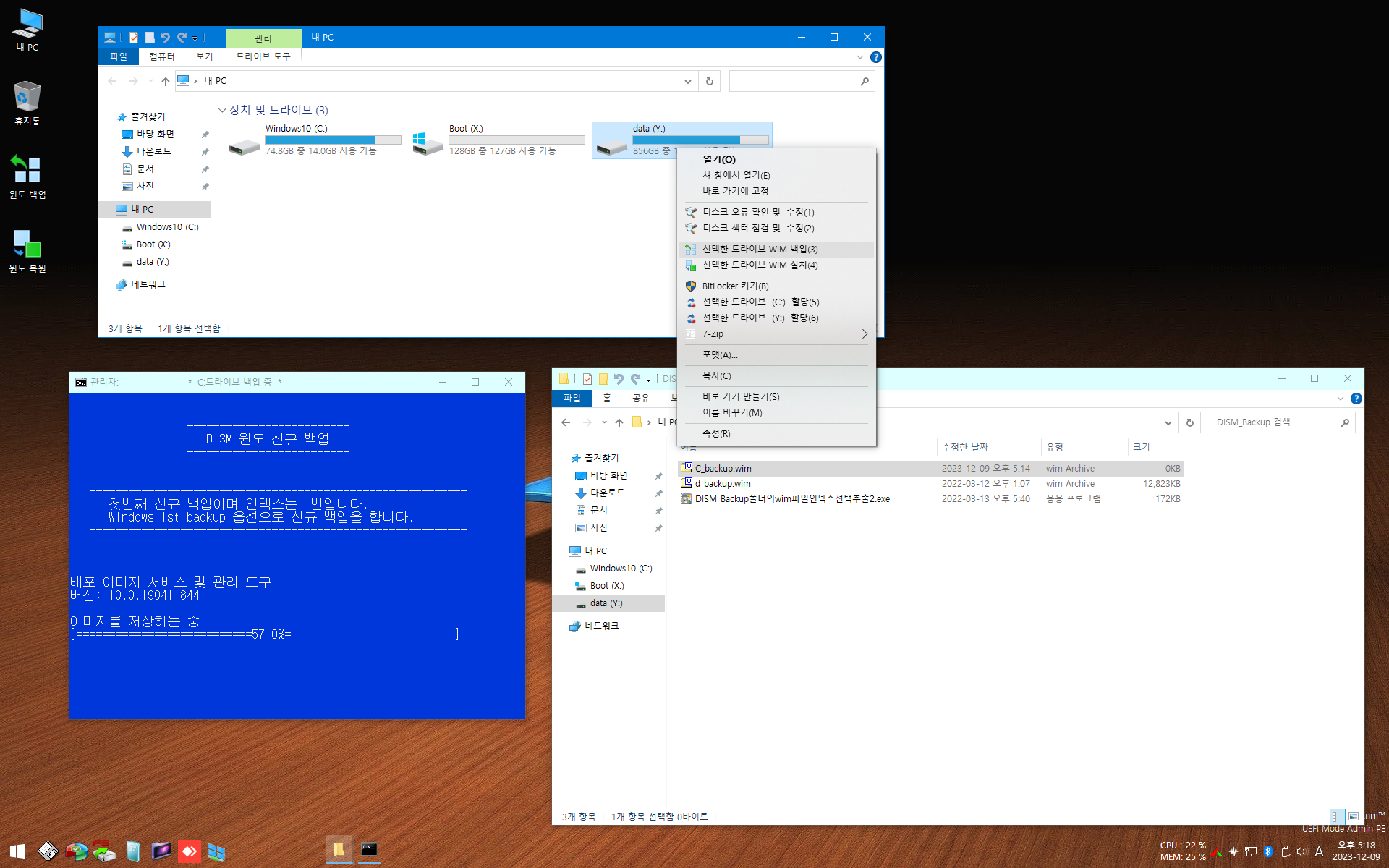
Task: Open 컴퓨터 ribbon tab in 내 PC
Action: 162,56
